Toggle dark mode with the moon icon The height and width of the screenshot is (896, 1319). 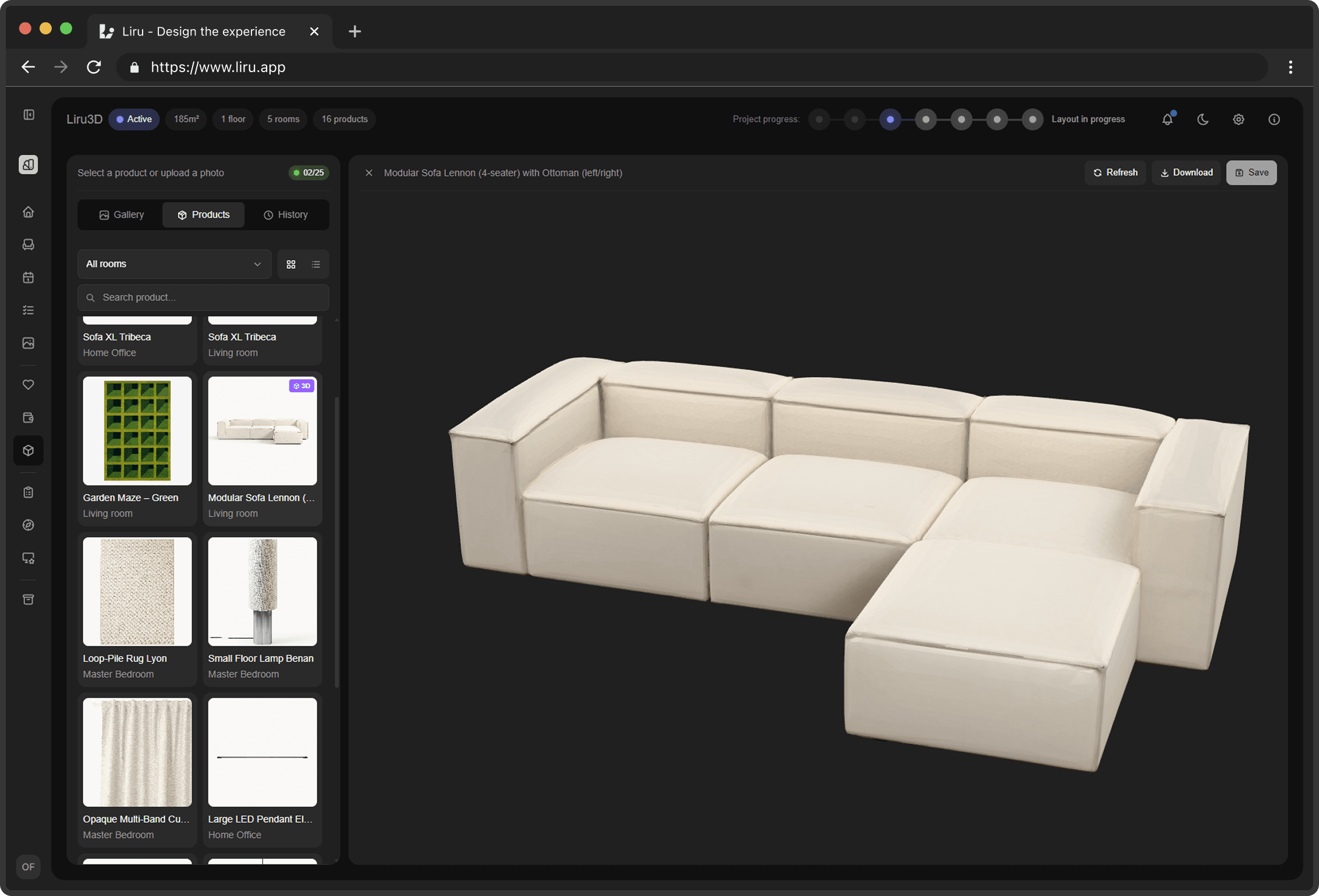tap(1203, 119)
